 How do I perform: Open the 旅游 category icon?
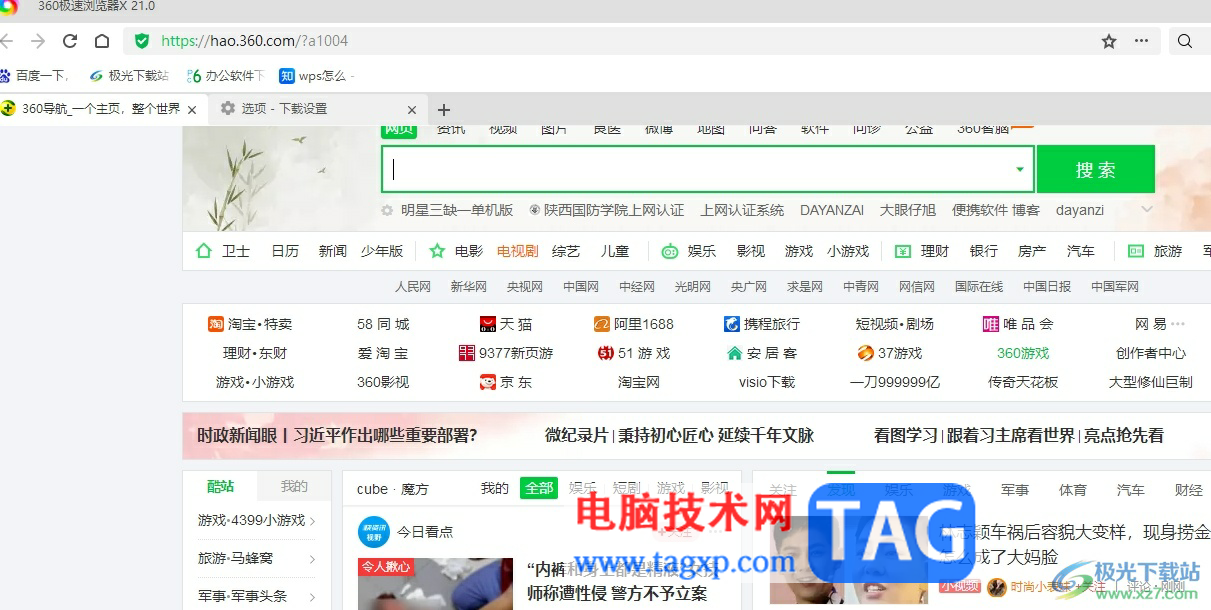tap(1135, 251)
